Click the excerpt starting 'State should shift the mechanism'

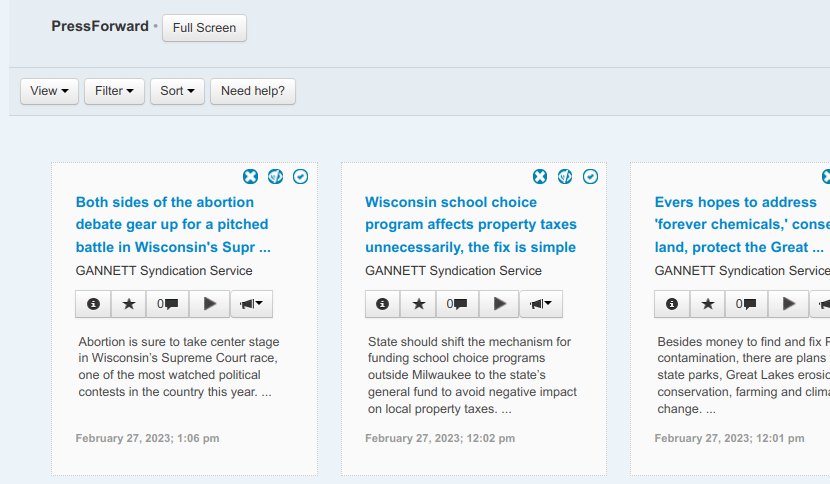472,375
